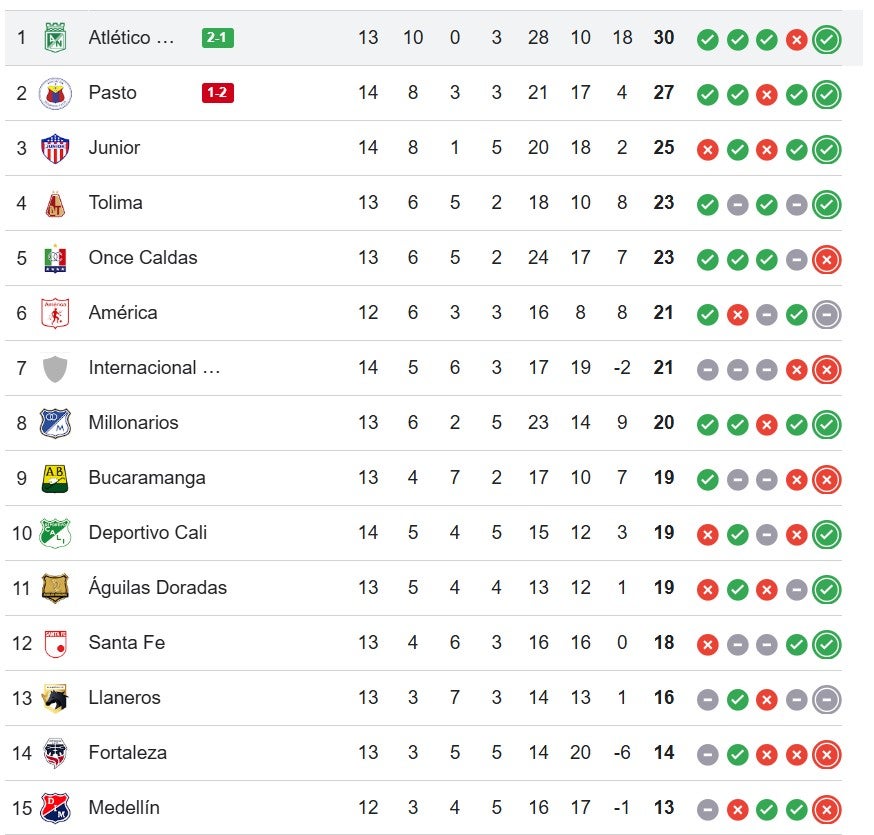The image size is (874, 835).
Task: Click the Medellín team crest
Action: pyautogui.click(x=55, y=808)
